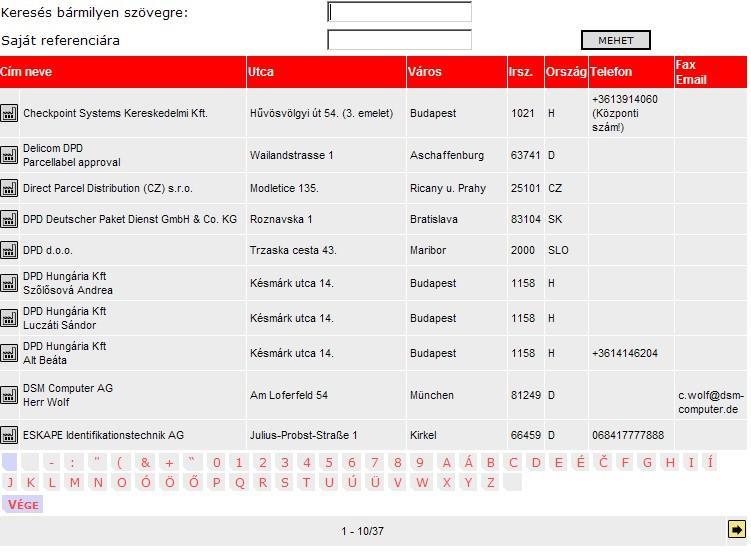Click icon of DPD Deutscher Paket Dienst row
The height and width of the screenshot is (559, 751).
click(9, 219)
